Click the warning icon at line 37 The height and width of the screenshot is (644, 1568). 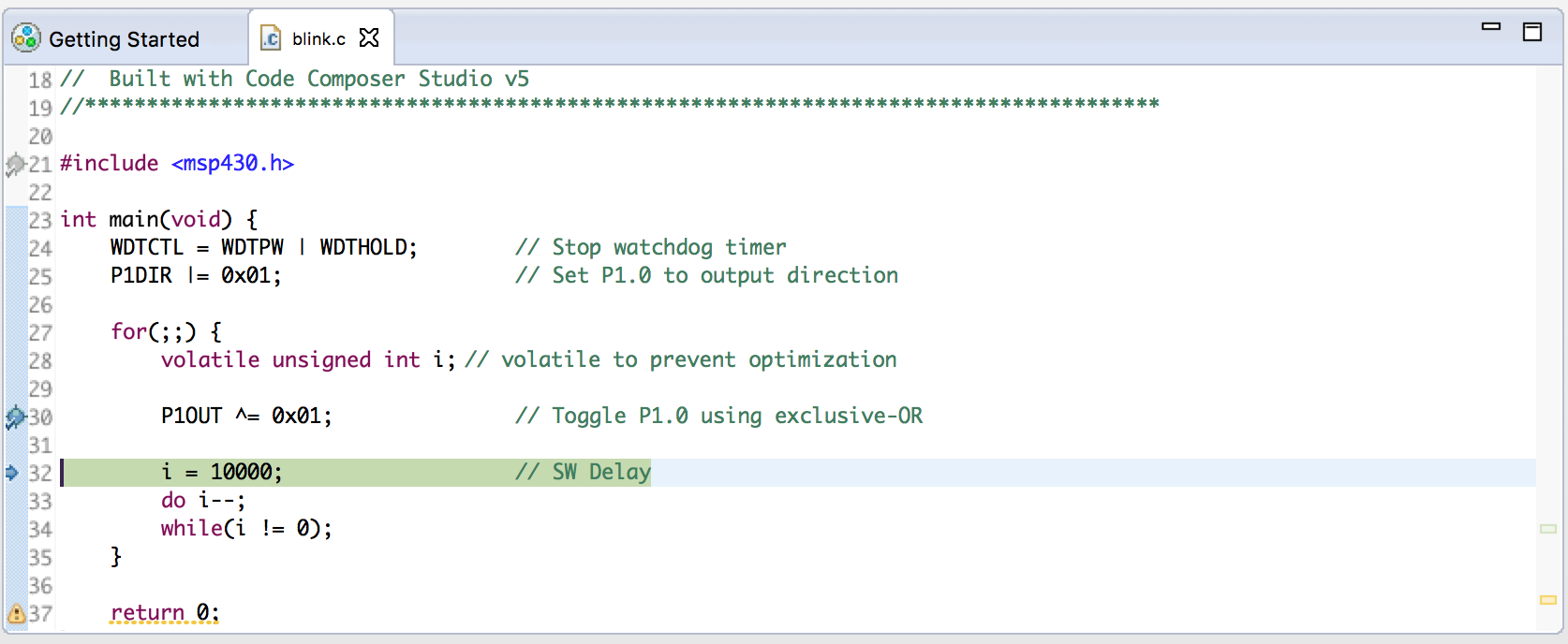click(16, 614)
